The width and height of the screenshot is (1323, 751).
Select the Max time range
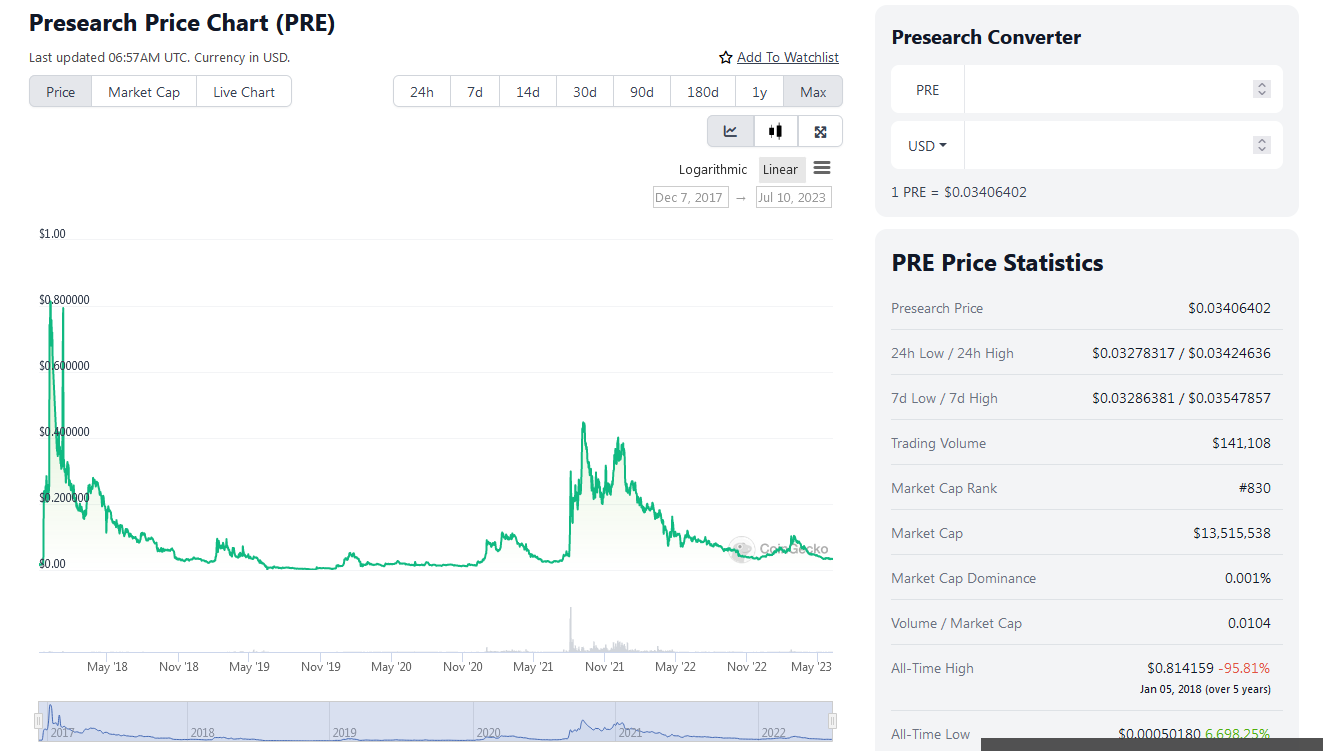click(813, 92)
